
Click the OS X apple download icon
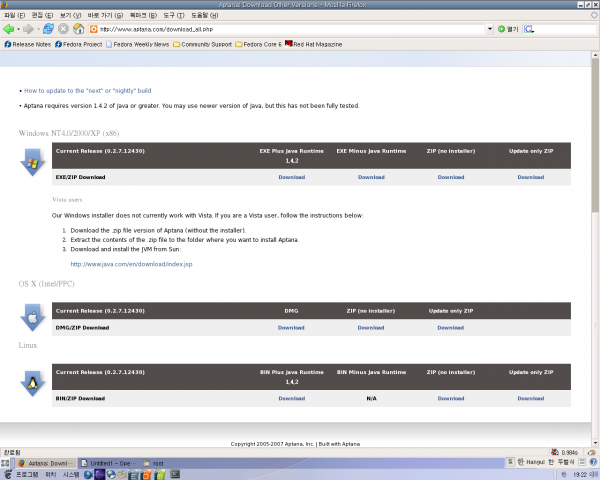(33, 318)
